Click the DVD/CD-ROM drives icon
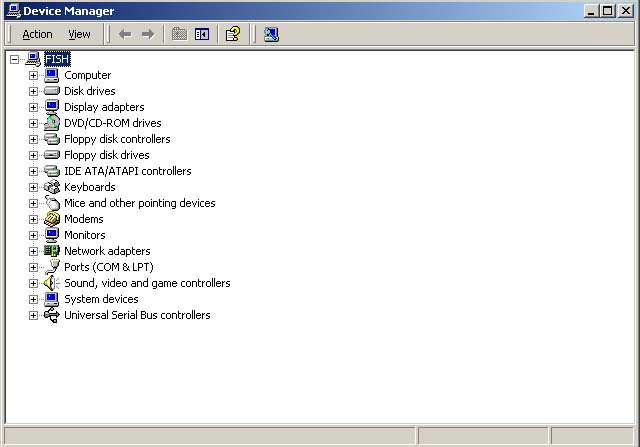Screen dimensions: 640x447 coord(52,123)
